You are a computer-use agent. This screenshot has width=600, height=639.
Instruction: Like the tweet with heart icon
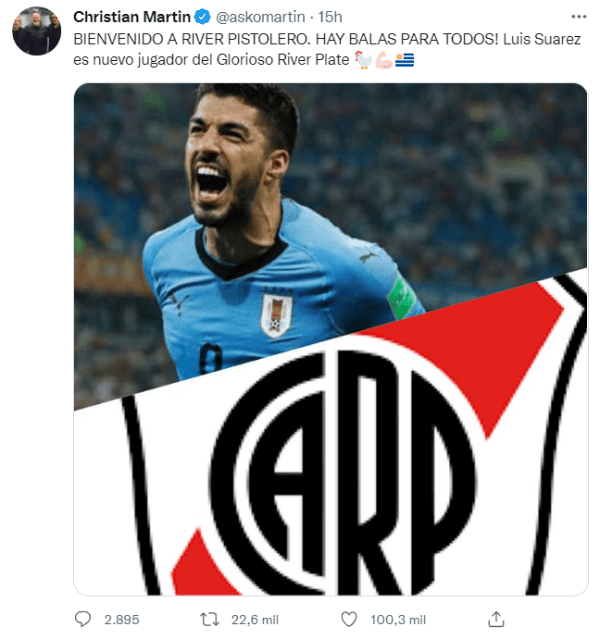[x=349, y=619]
